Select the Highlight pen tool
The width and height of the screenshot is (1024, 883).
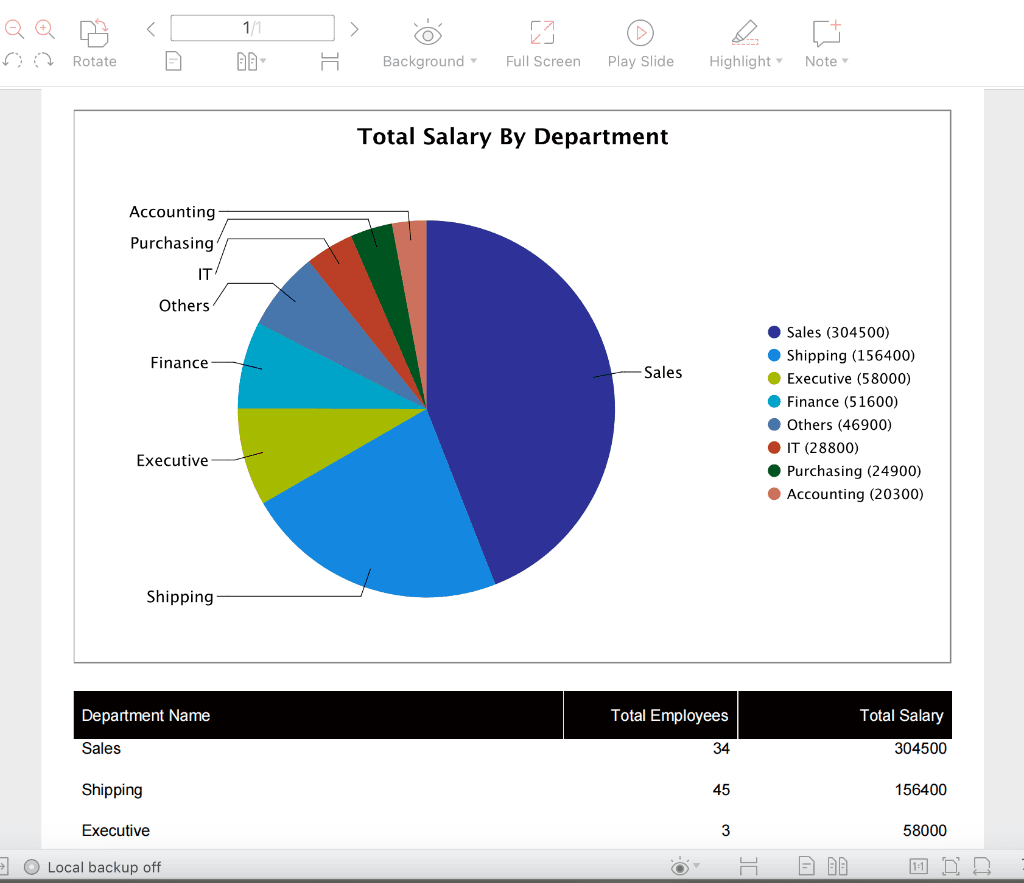tap(744, 32)
